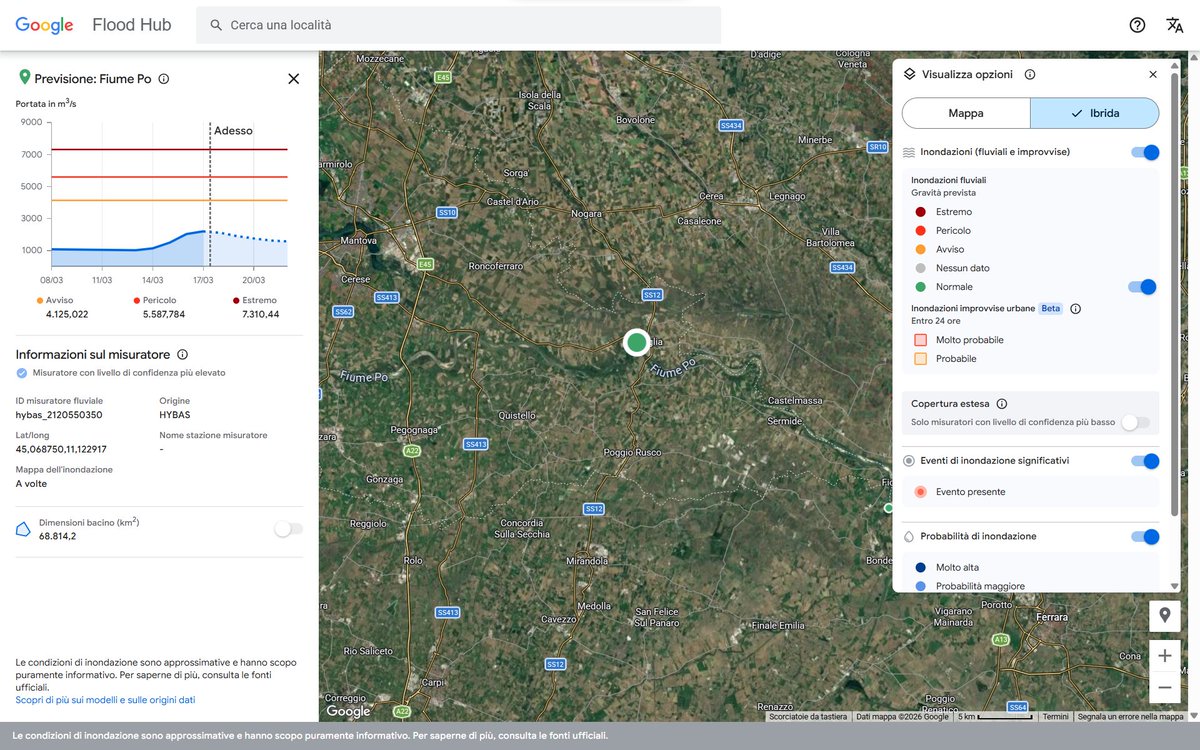Open info icon beside Visualizza opzioni
1200x750 pixels.
click(1030, 74)
